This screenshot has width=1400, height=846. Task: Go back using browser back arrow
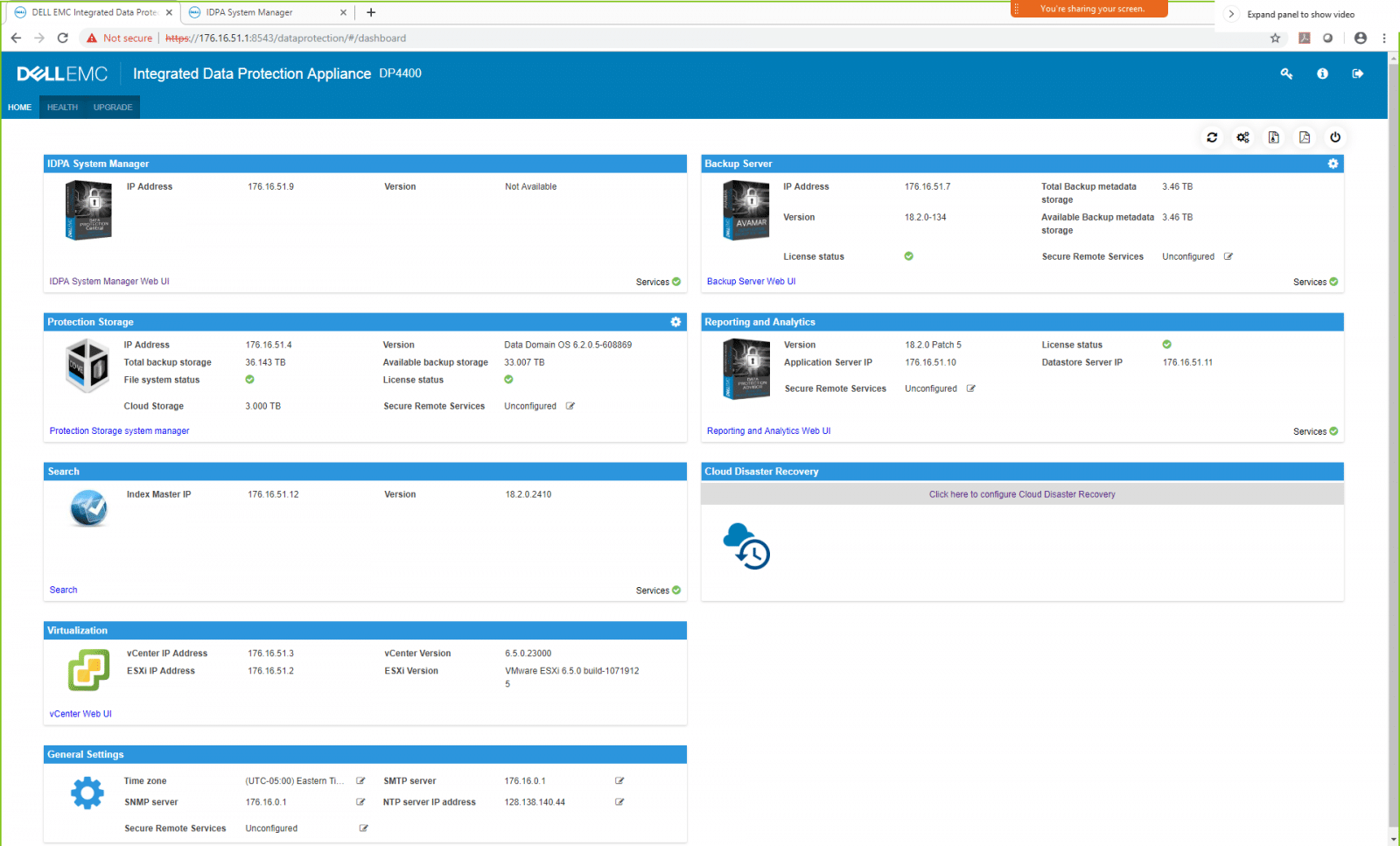point(16,38)
